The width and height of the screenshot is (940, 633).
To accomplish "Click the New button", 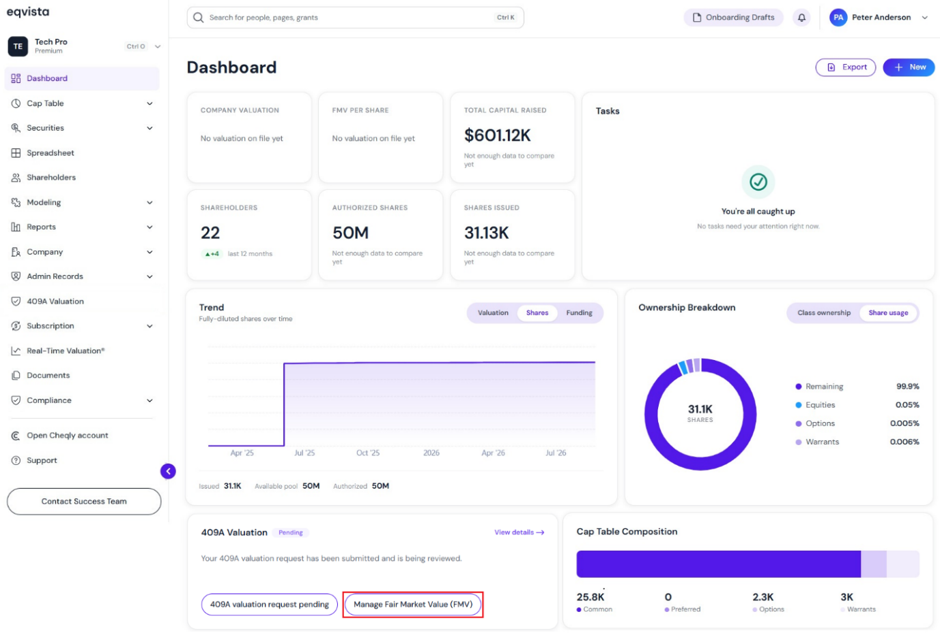I will (909, 67).
